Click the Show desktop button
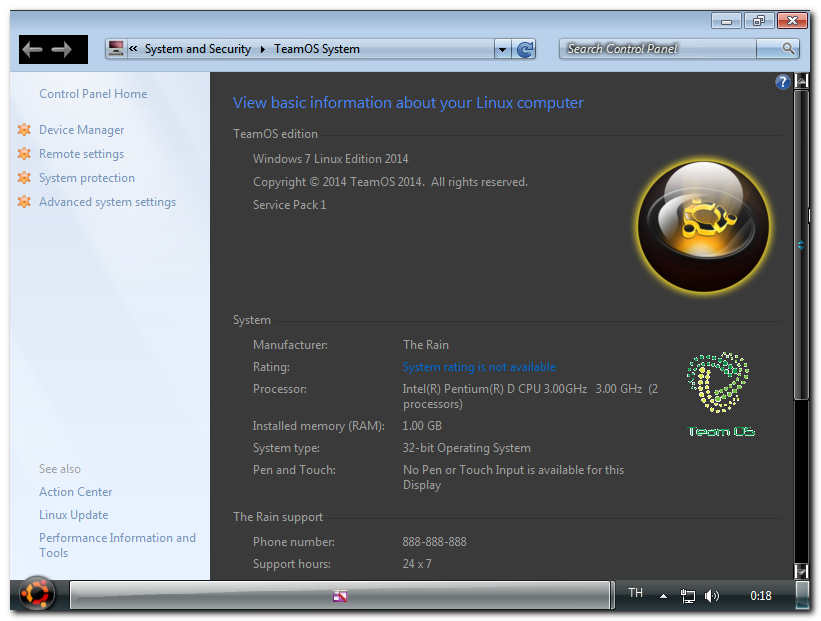 click(x=802, y=595)
